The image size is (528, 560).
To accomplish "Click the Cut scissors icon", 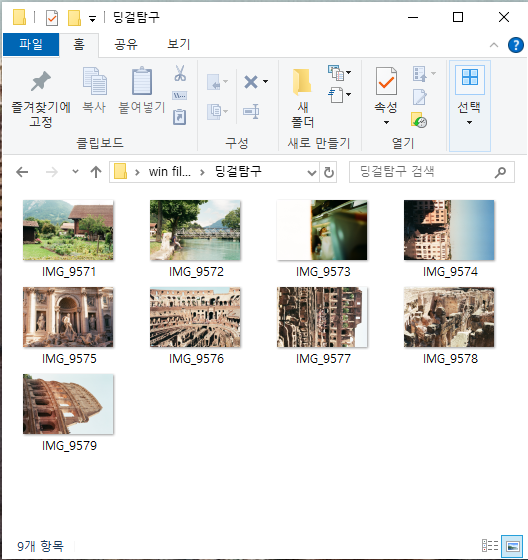I will point(180,73).
